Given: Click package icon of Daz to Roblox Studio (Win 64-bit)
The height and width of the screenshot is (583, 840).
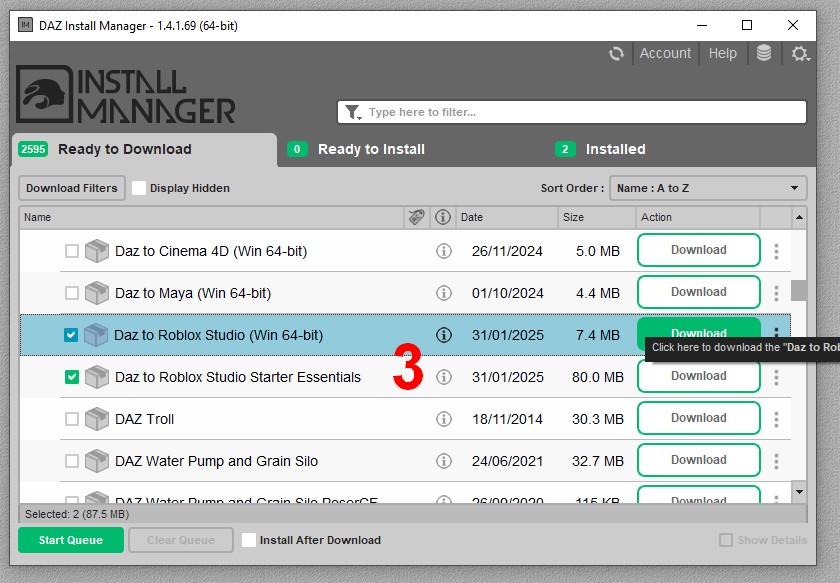Looking at the screenshot, I should click(96, 335).
